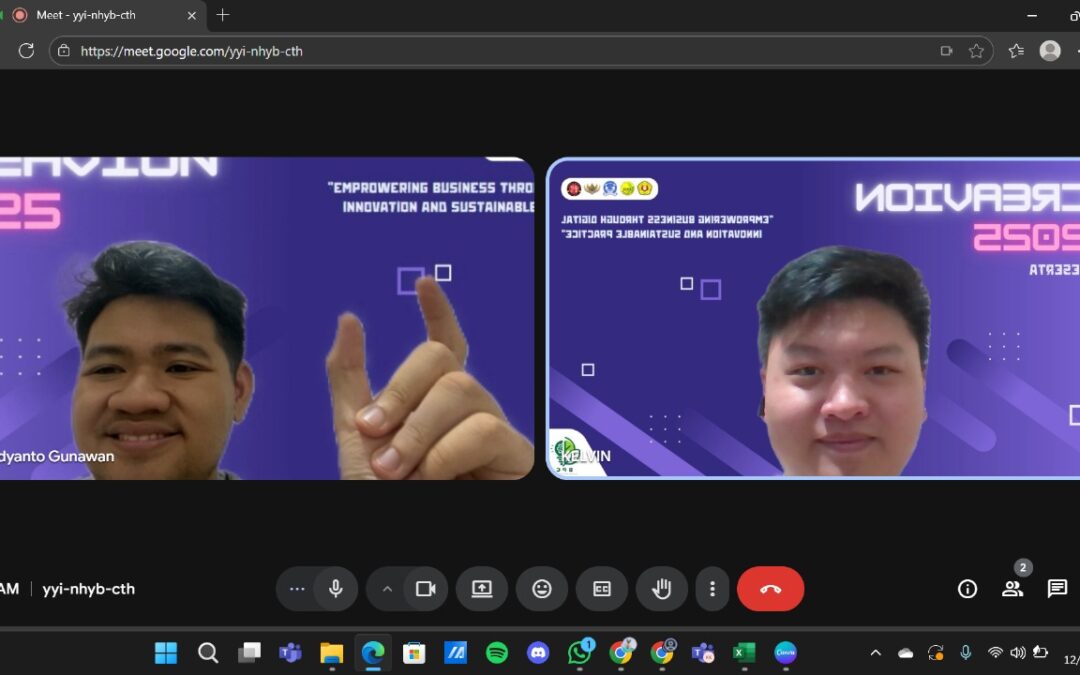The height and width of the screenshot is (675, 1080).
Task: Open the three-dot more options menu
Action: click(x=712, y=589)
